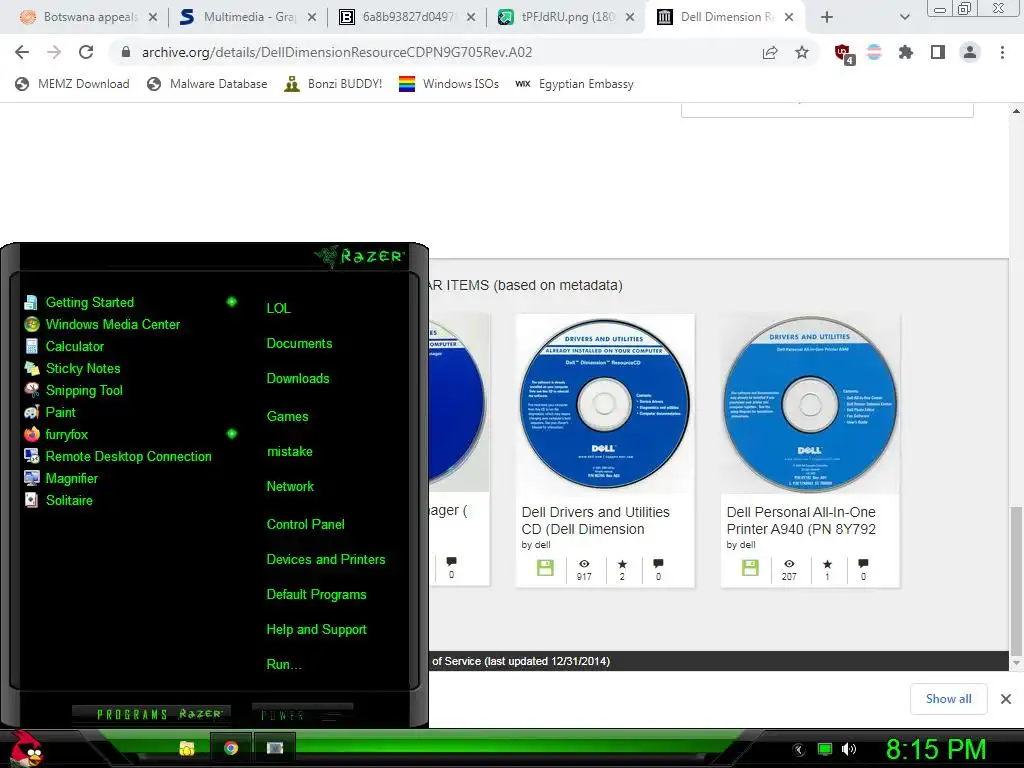Image resolution: width=1024 pixels, height=768 pixels.
Task: Open the Games folder
Action: [x=287, y=416]
